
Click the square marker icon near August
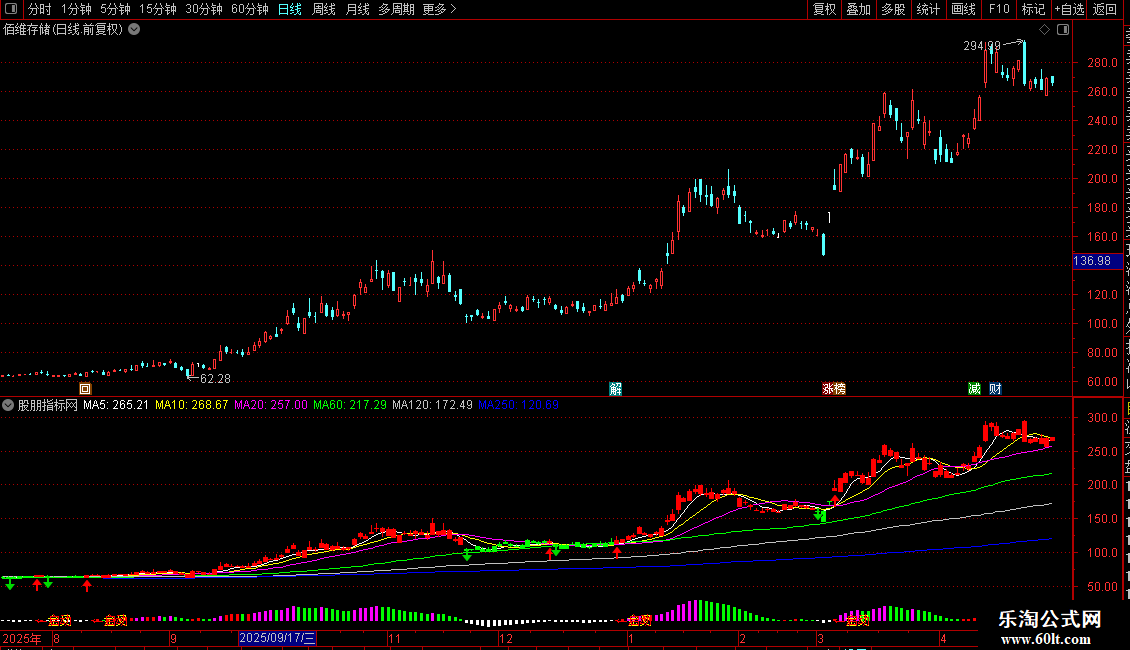click(85, 389)
